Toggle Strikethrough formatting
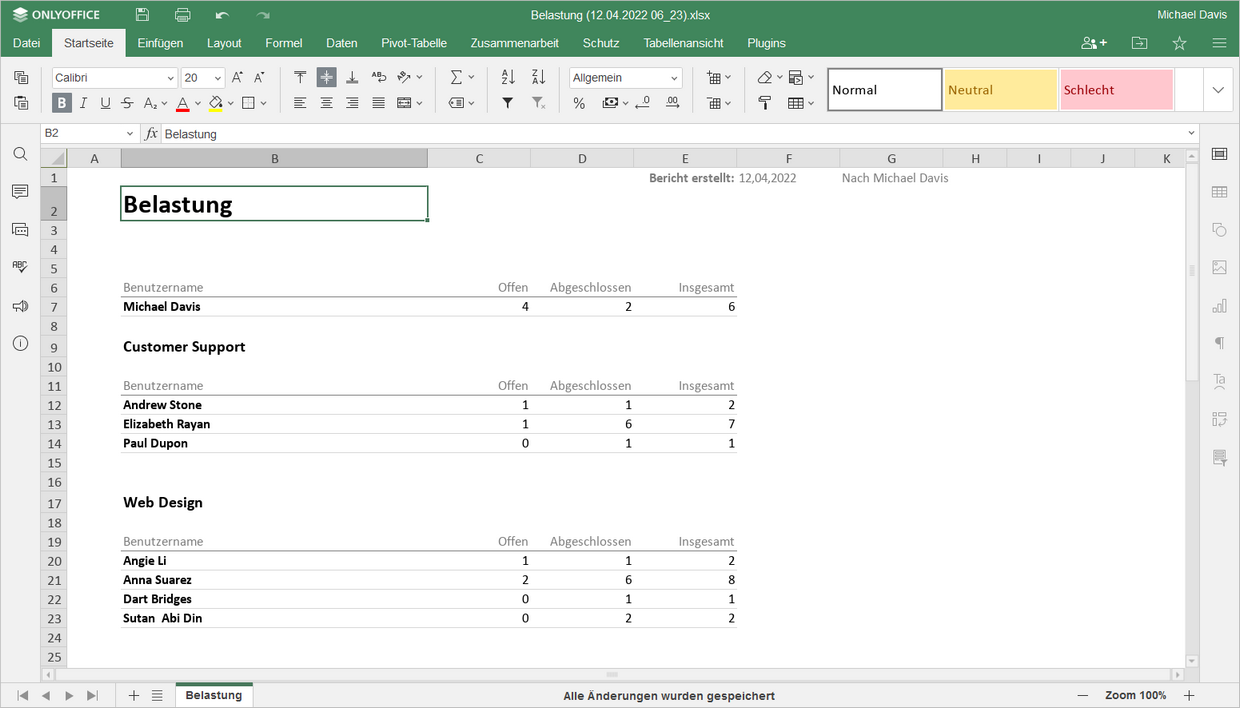Screen dimensions: 1240x708 (127, 102)
